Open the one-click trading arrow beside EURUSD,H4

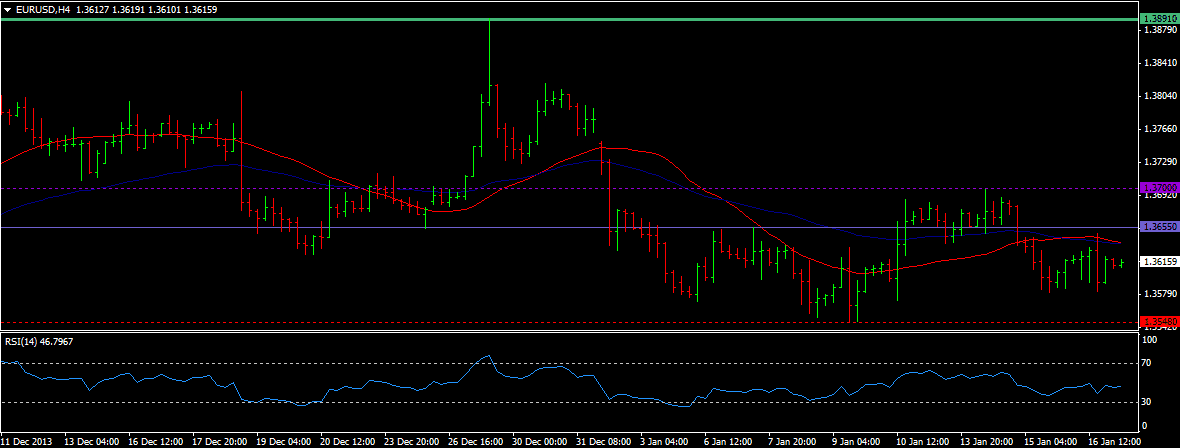point(8,9)
